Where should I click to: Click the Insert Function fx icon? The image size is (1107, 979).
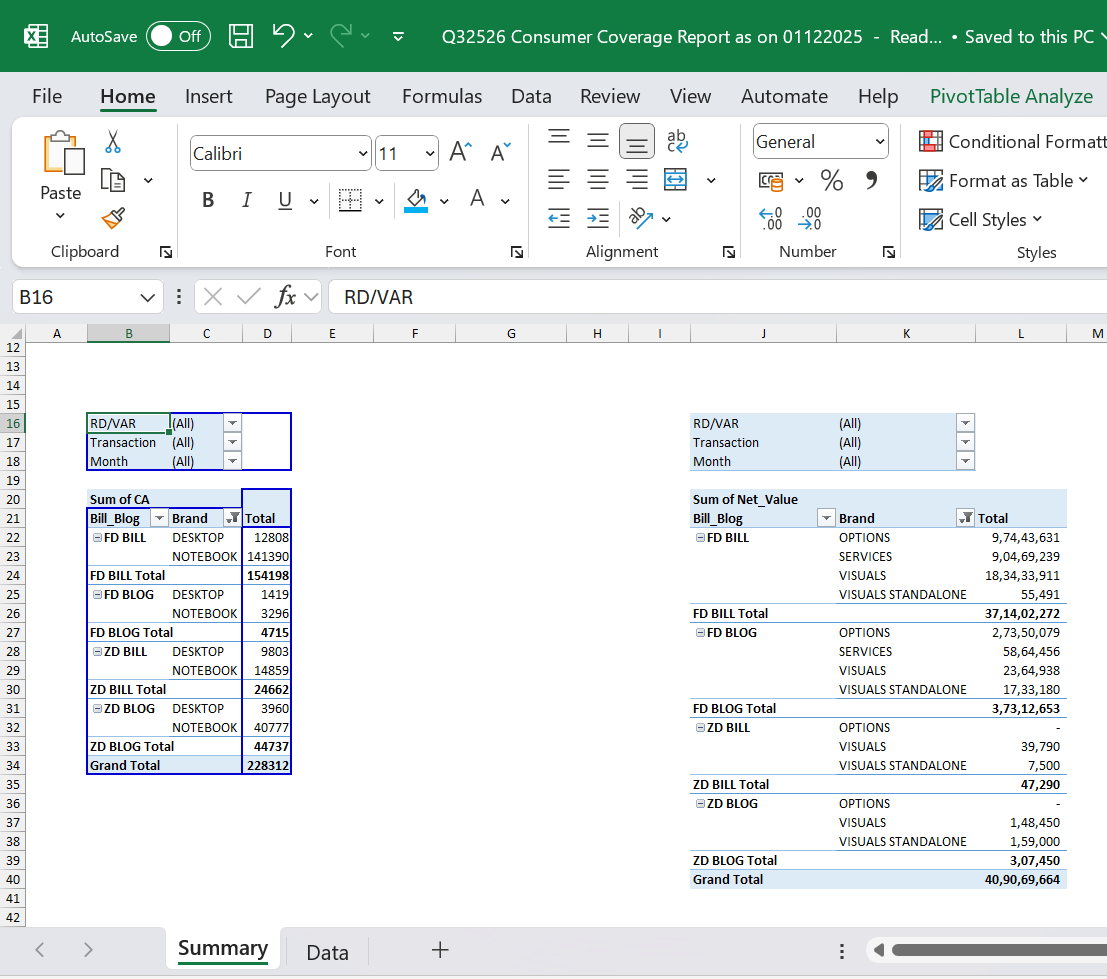point(286,297)
